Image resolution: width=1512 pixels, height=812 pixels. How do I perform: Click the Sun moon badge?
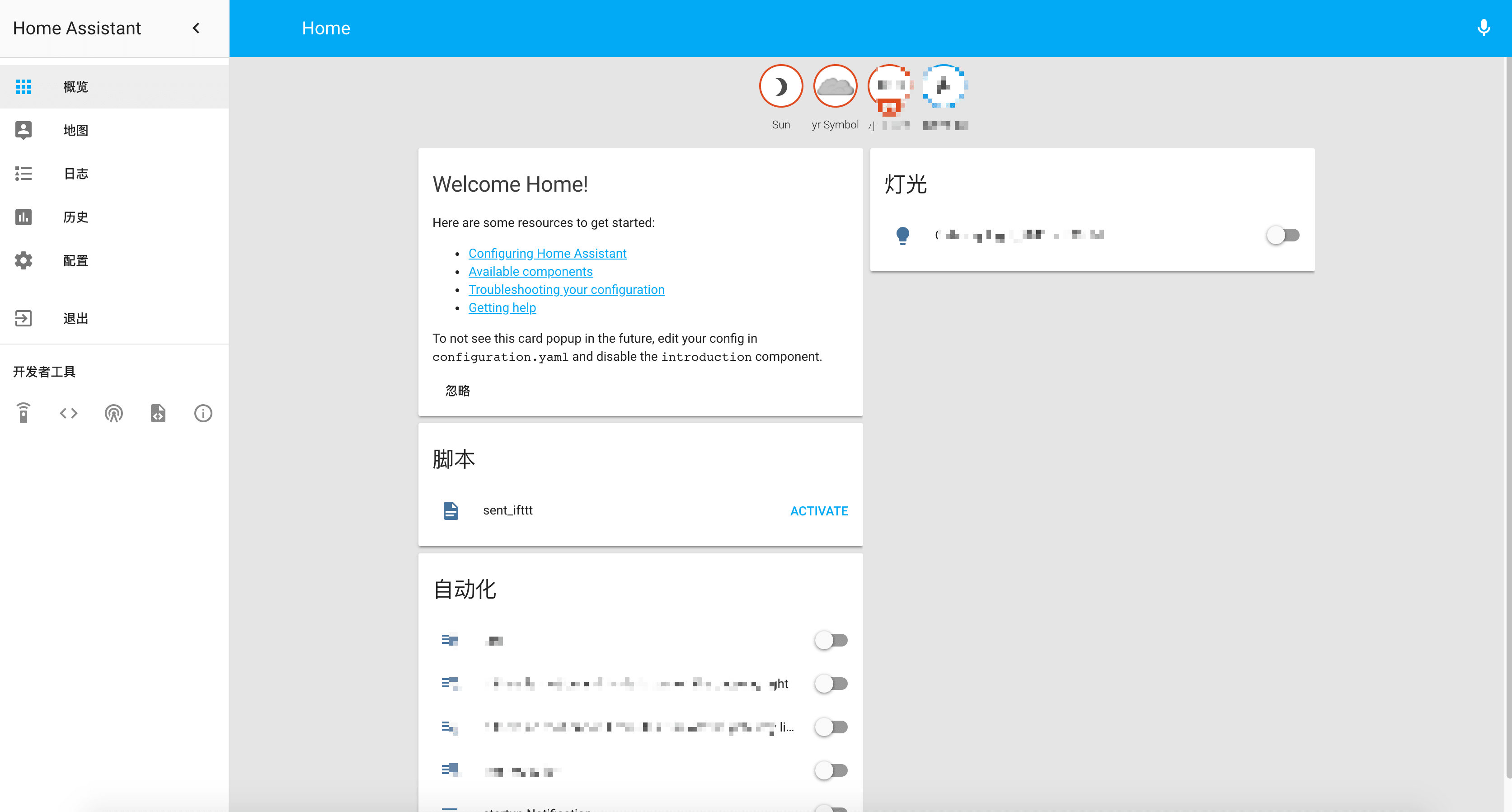[781, 86]
